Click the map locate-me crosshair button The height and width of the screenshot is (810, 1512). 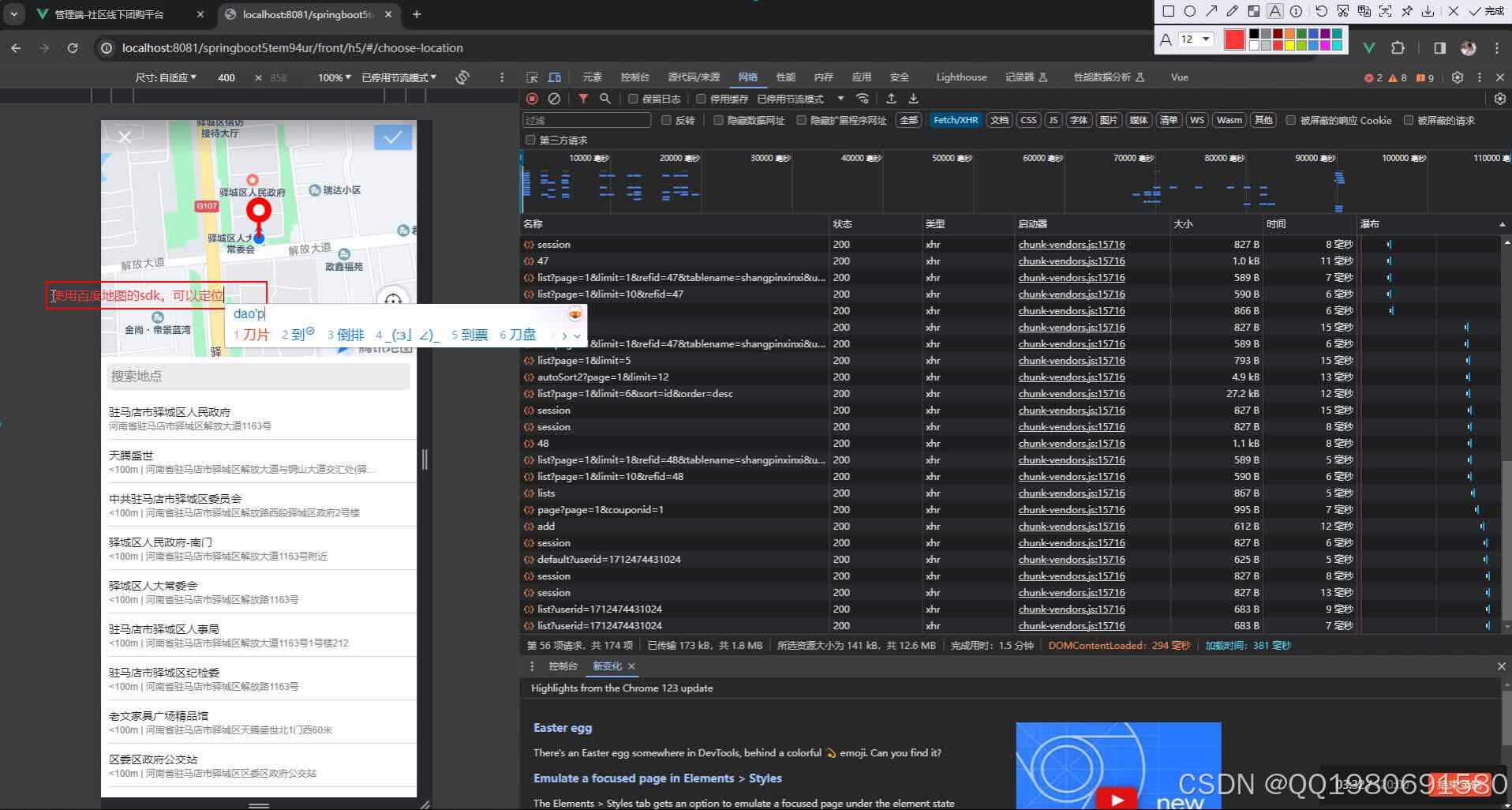393,299
